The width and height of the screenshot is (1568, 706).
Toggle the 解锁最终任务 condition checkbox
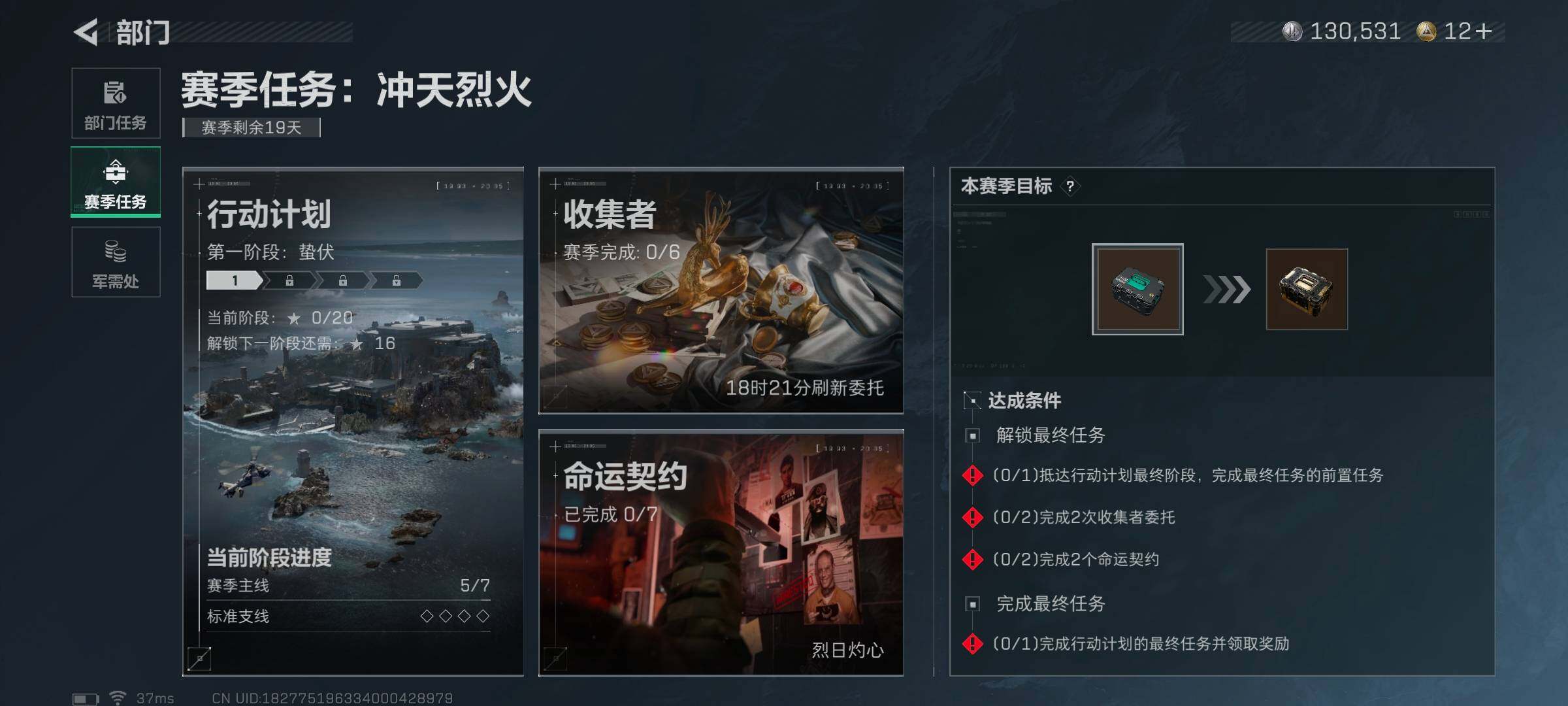pyautogui.click(x=972, y=435)
